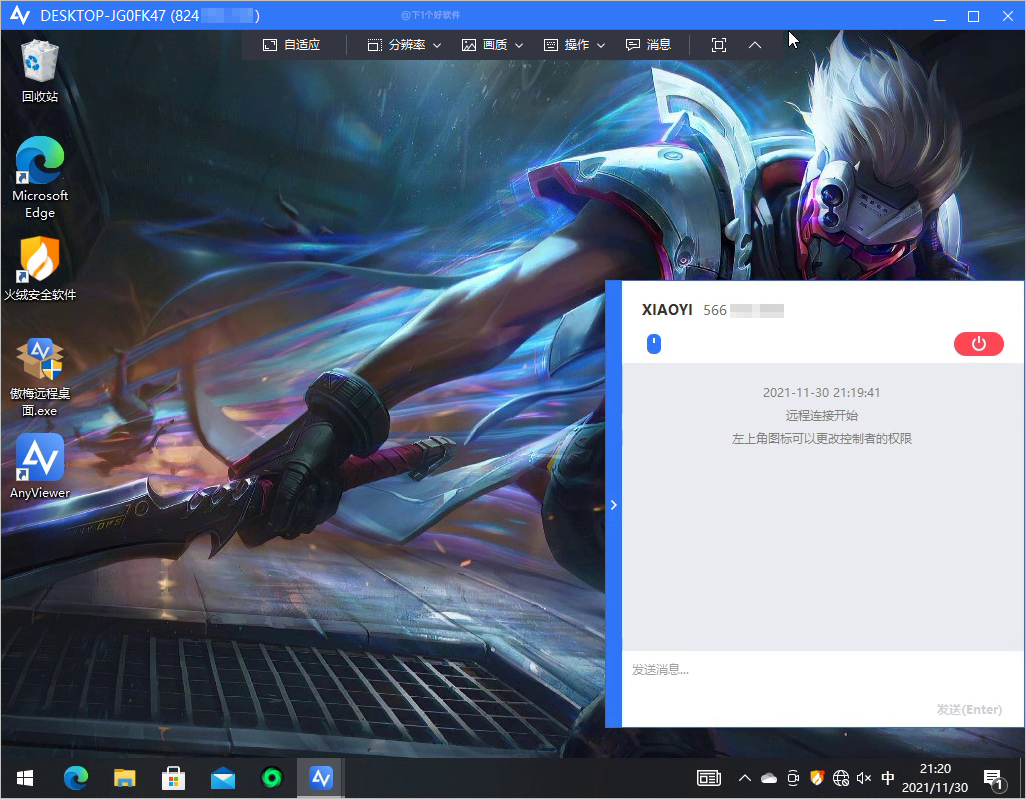Select the 回收站 Recycle Bin desktop icon
1026x799 pixels.
pyautogui.click(x=40, y=70)
